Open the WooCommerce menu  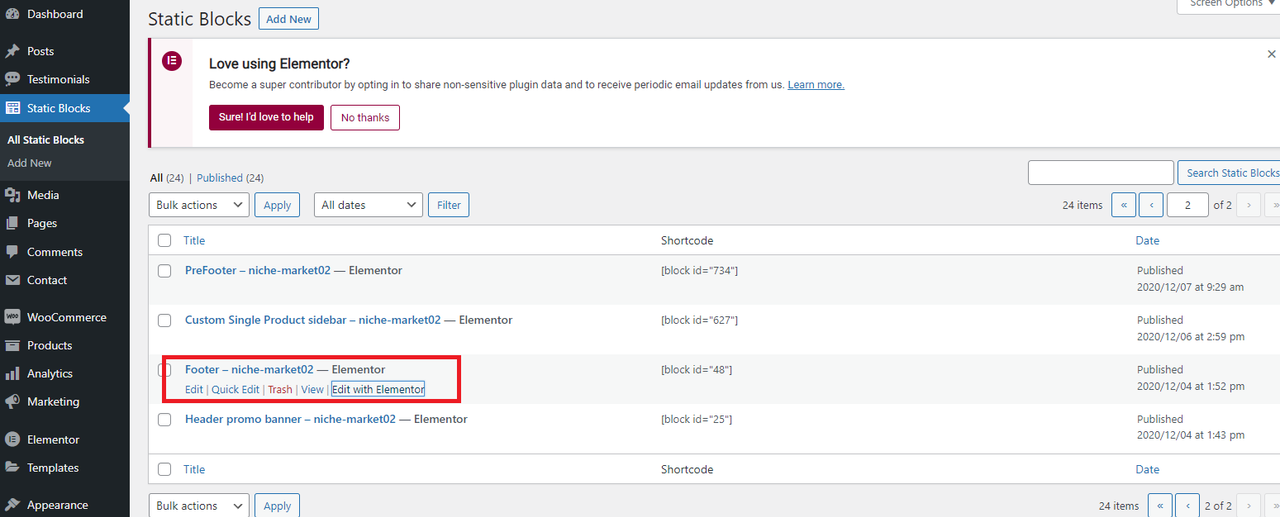tap(65, 317)
